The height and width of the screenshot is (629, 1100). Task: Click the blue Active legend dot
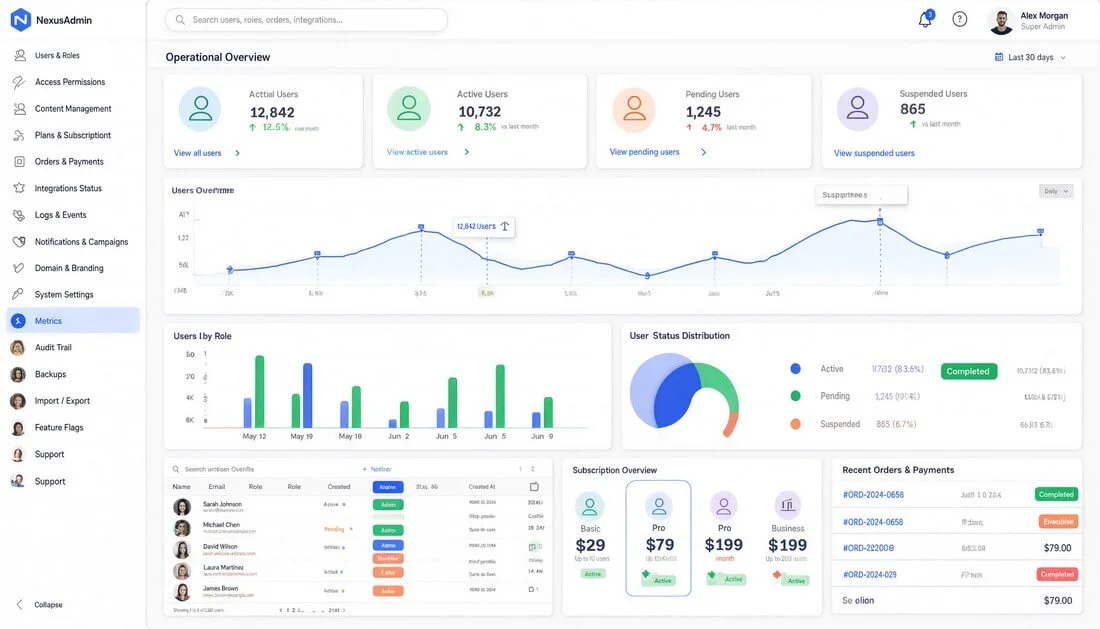[x=795, y=369]
